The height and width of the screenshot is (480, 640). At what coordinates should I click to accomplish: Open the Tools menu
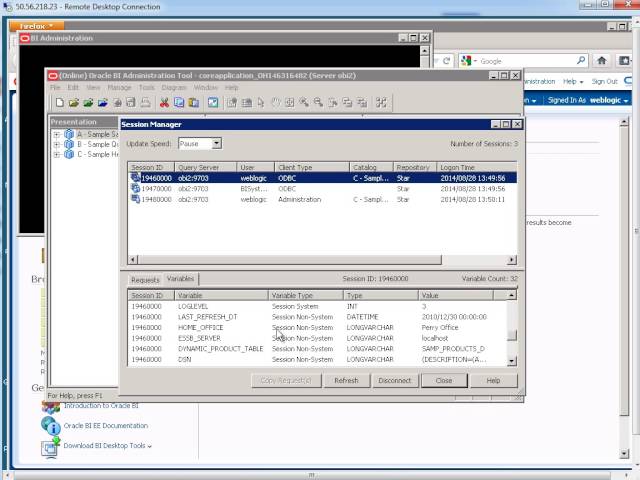click(147, 87)
